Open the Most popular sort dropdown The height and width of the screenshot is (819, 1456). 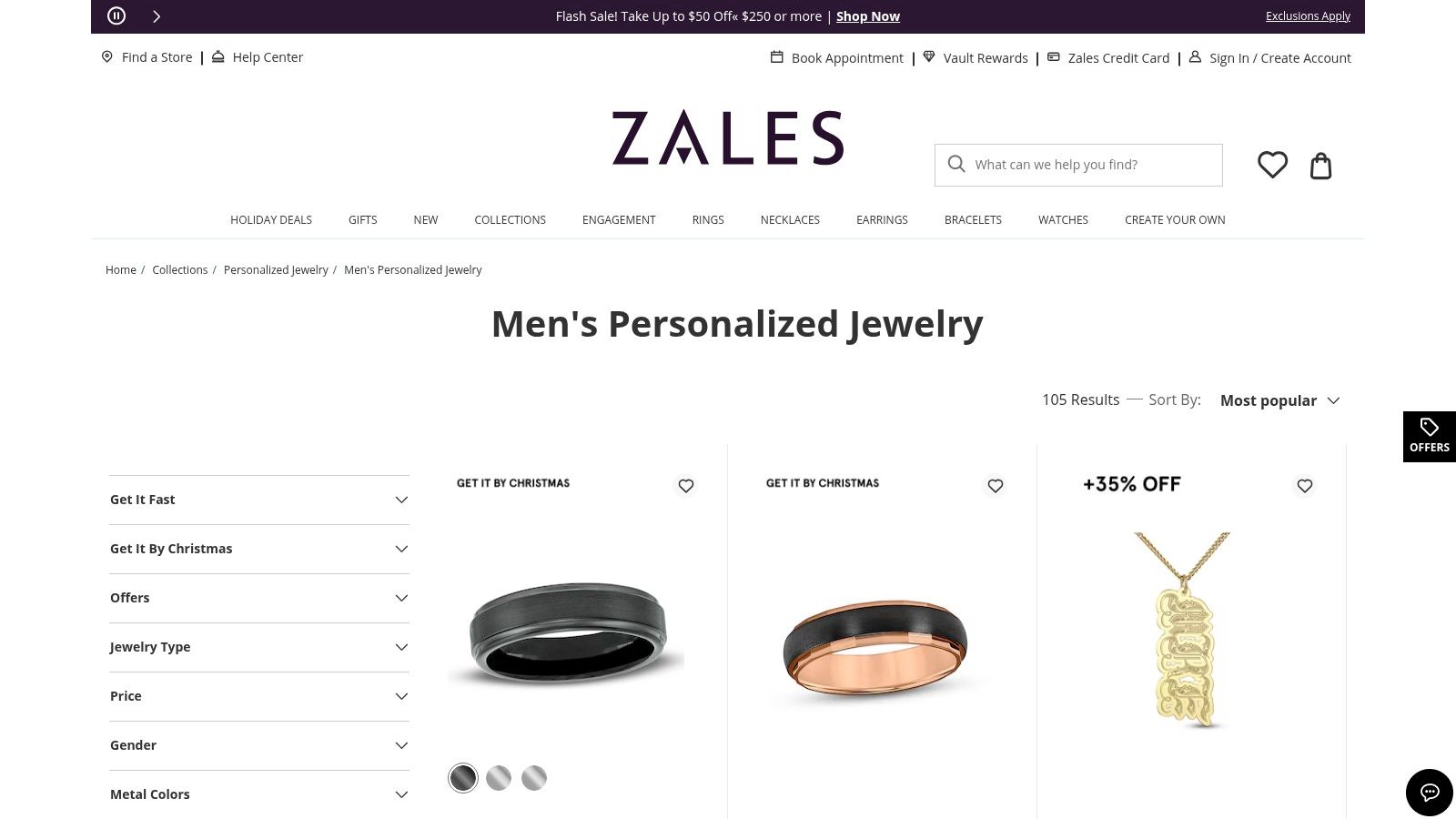coord(1280,400)
